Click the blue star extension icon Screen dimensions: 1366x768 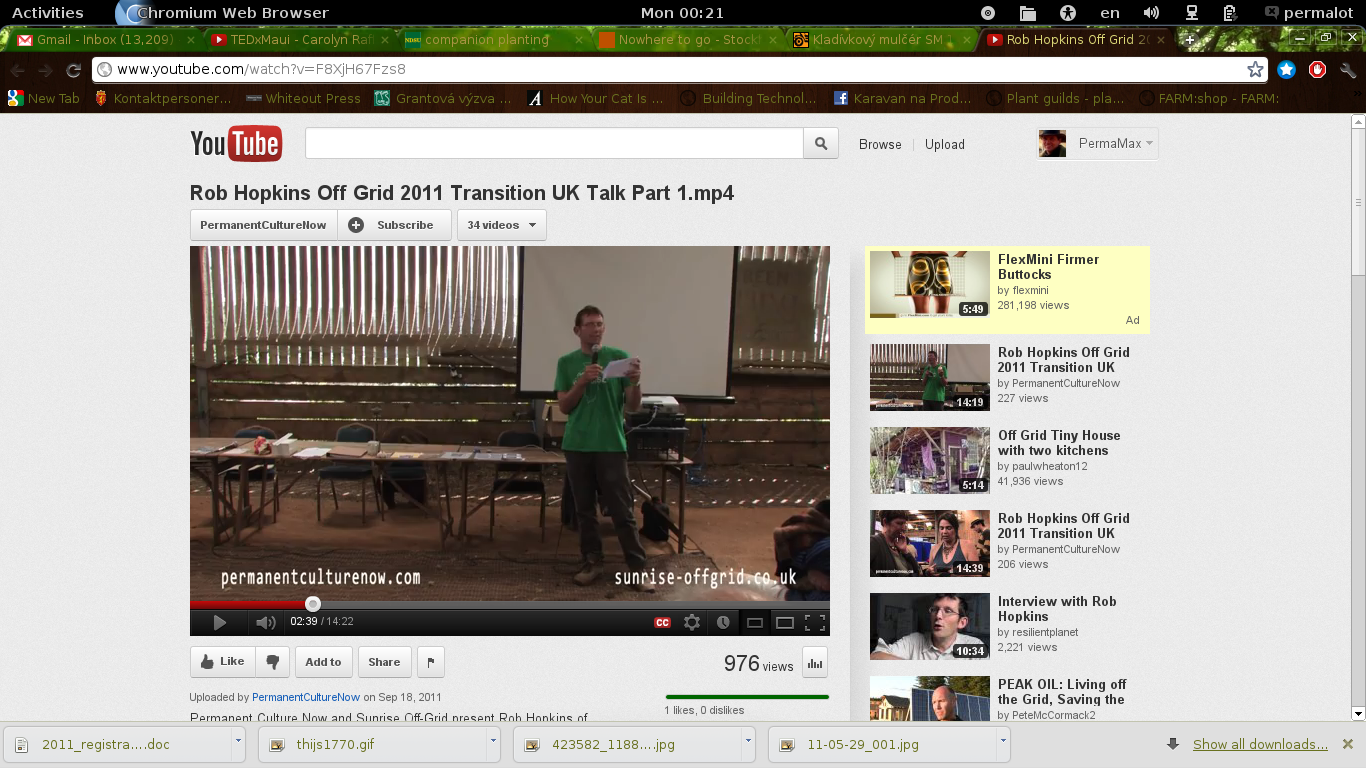[x=1287, y=70]
